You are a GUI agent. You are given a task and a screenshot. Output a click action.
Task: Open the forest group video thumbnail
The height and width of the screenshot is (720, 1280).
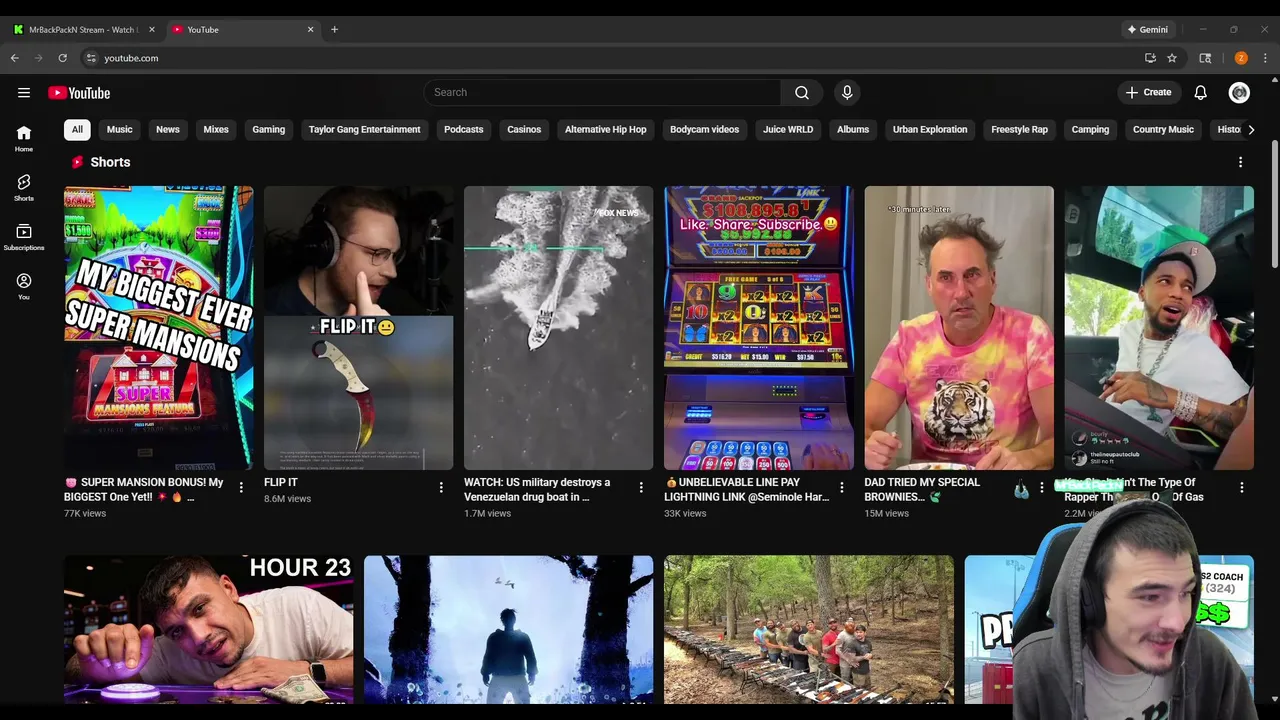coord(809,630)
